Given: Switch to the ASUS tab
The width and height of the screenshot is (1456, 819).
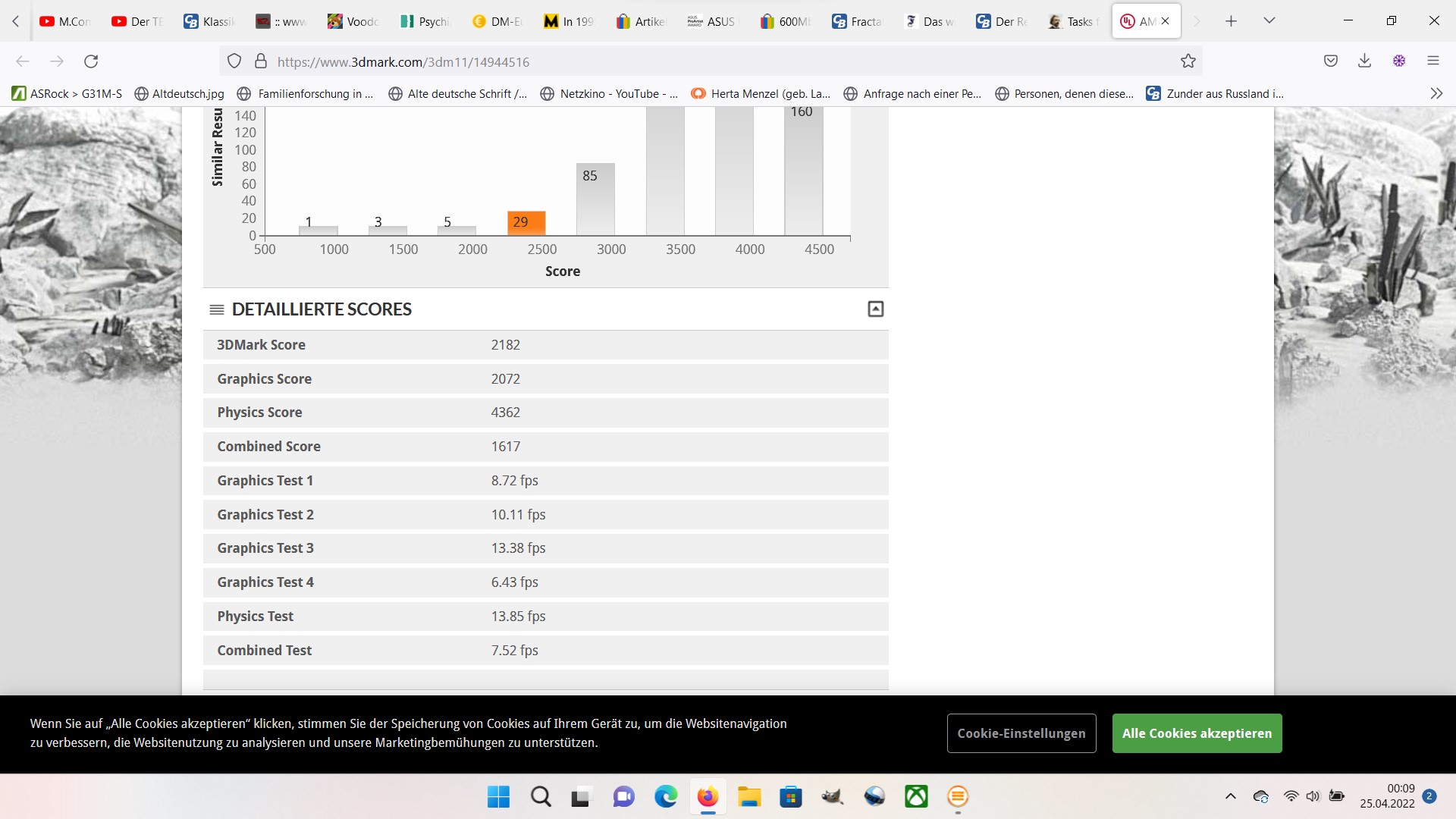Looking at the screenshot, I should pos(714,21).
